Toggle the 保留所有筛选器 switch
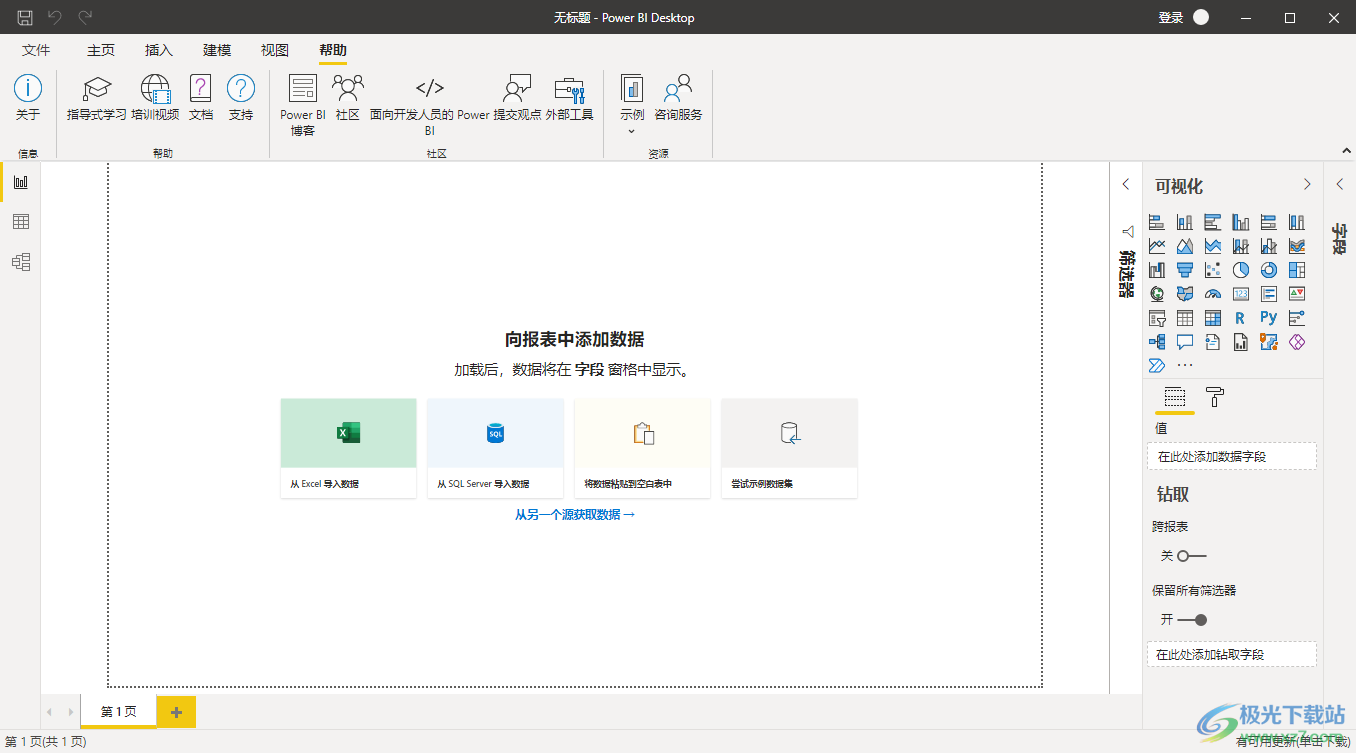 1192,620
